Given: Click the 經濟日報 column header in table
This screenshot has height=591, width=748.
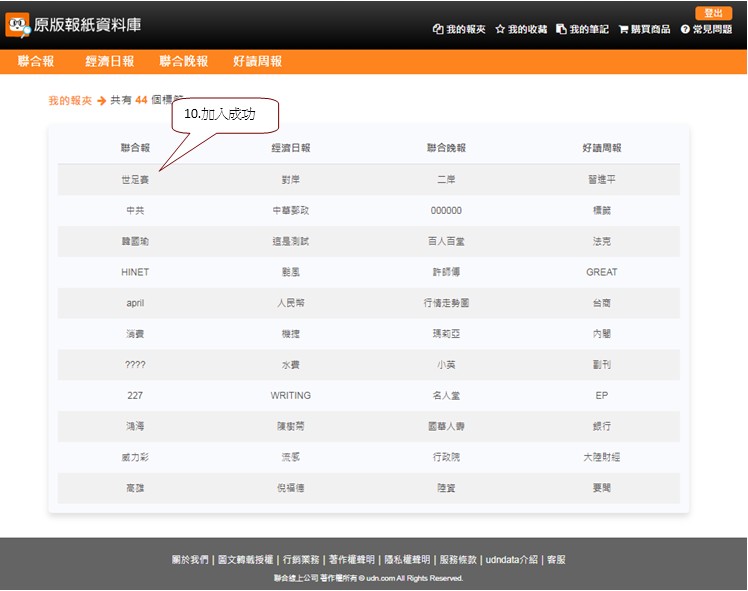Looking at the screenshot, I should click(291, 148).
